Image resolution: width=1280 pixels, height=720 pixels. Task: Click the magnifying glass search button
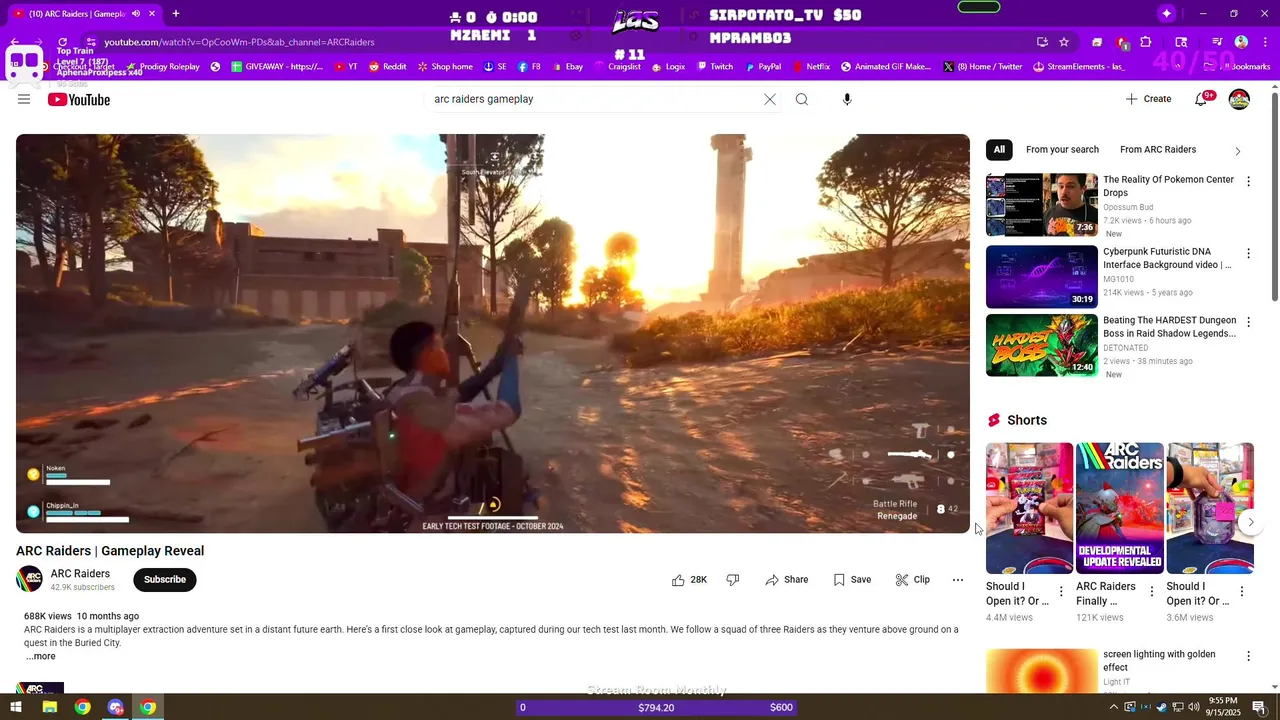point(802,99)
